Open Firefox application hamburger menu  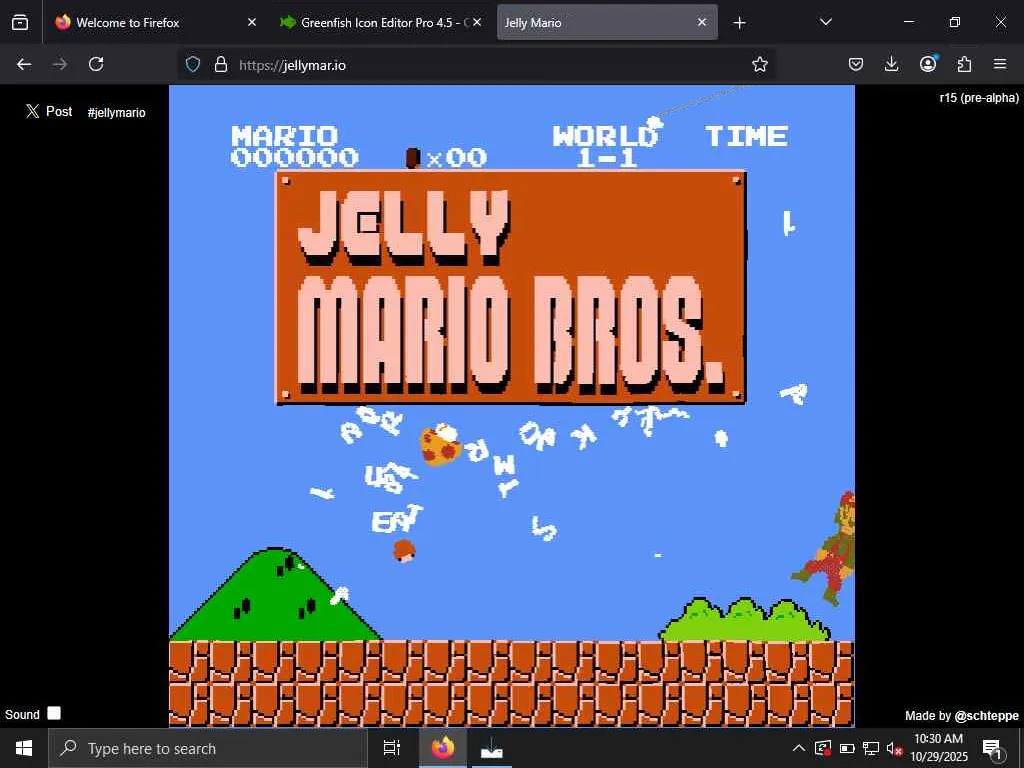tap(1000, 64)
